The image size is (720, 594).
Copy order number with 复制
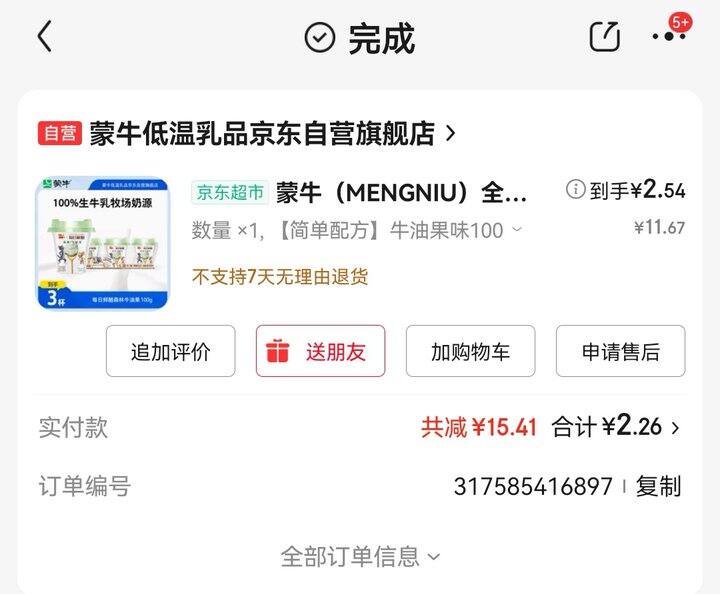click(658, 486)
